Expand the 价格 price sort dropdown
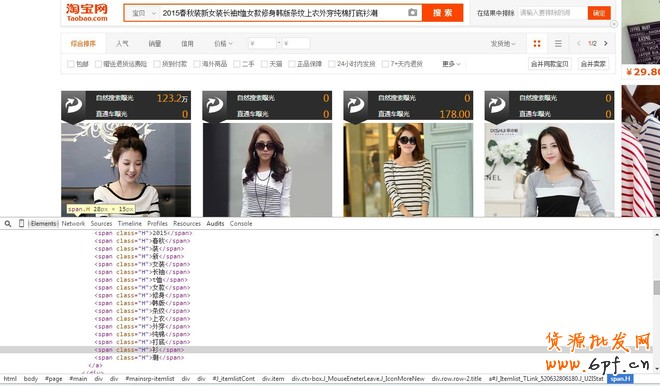The width and height of the screenshot is (660, 386). pos(223,43)
